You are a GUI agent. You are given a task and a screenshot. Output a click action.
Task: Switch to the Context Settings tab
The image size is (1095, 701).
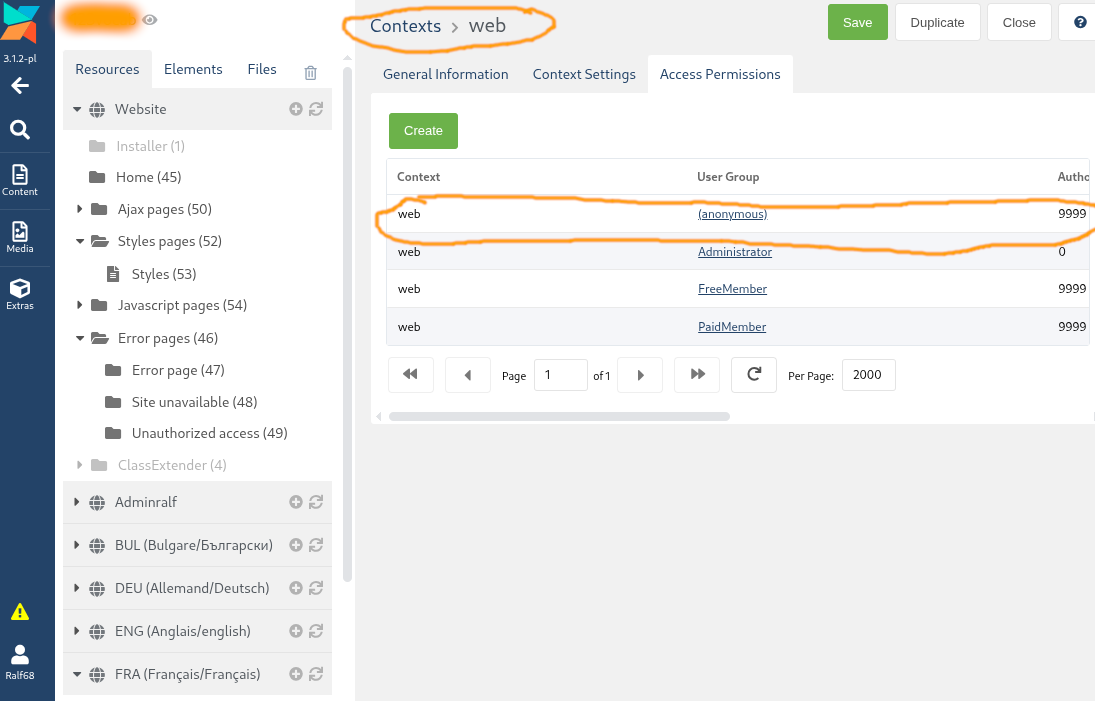pos(584,74)
